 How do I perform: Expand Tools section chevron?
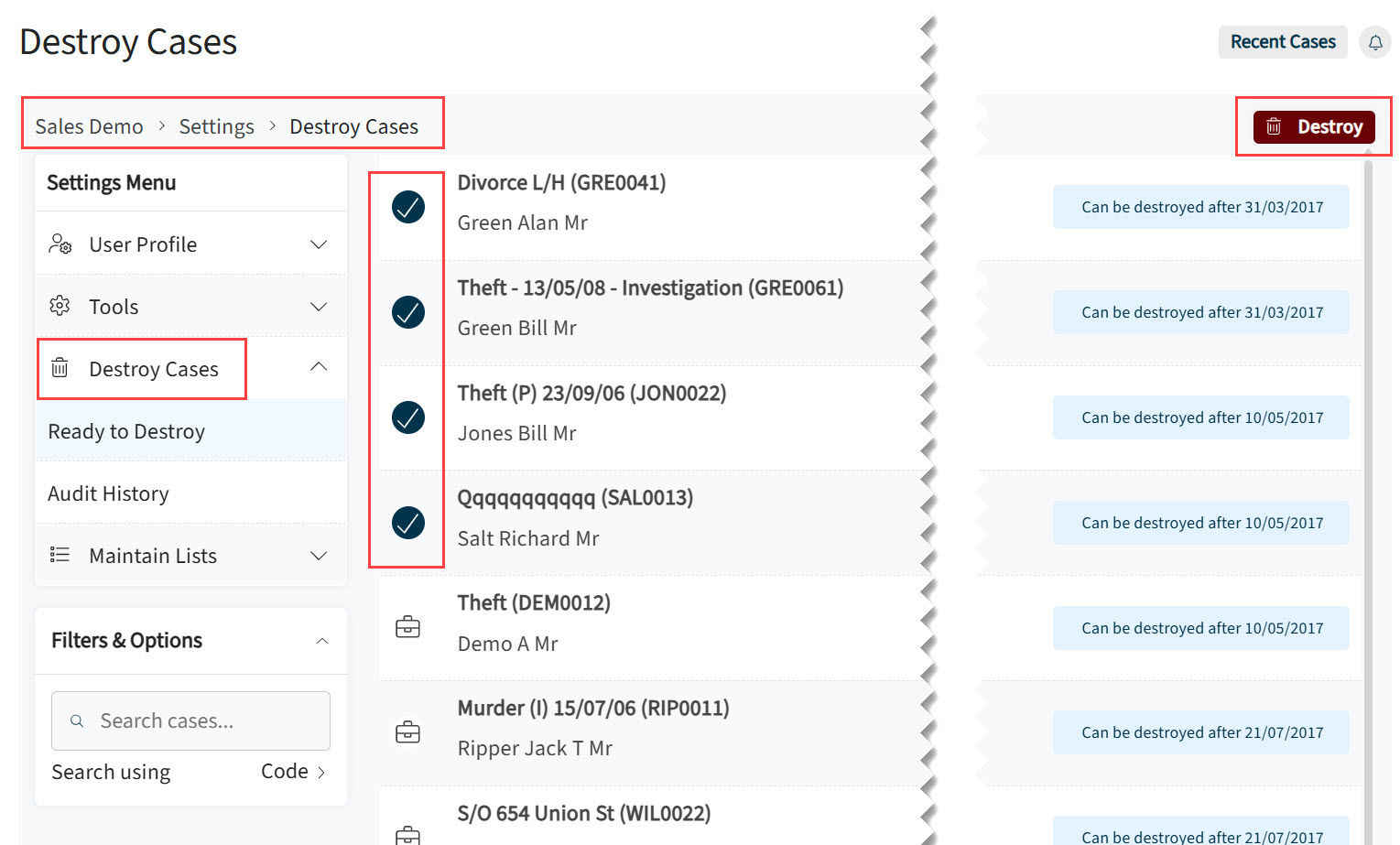tap(319, 307)
